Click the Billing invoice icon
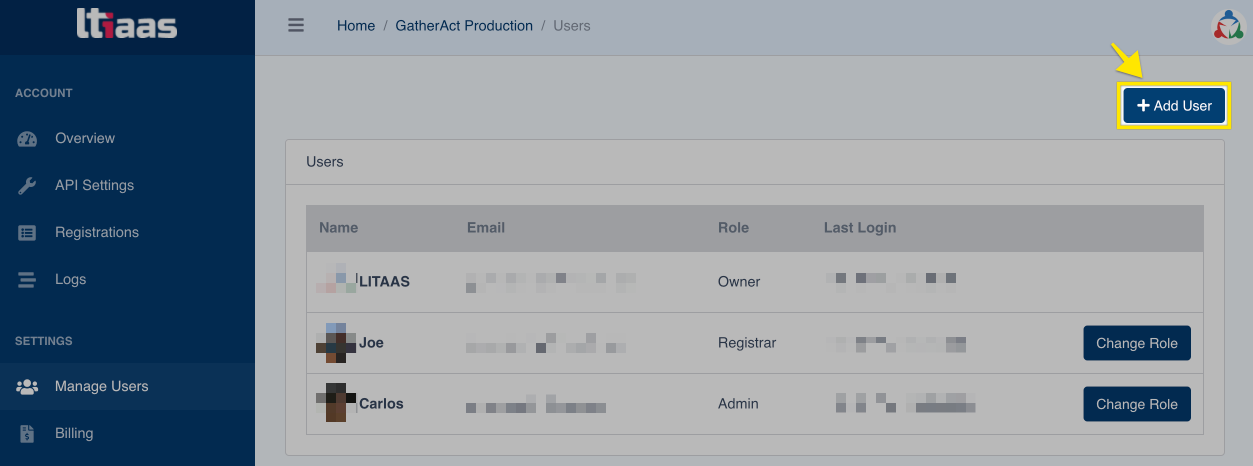The width and height of the screenshot is (1253, 466). 27,434
